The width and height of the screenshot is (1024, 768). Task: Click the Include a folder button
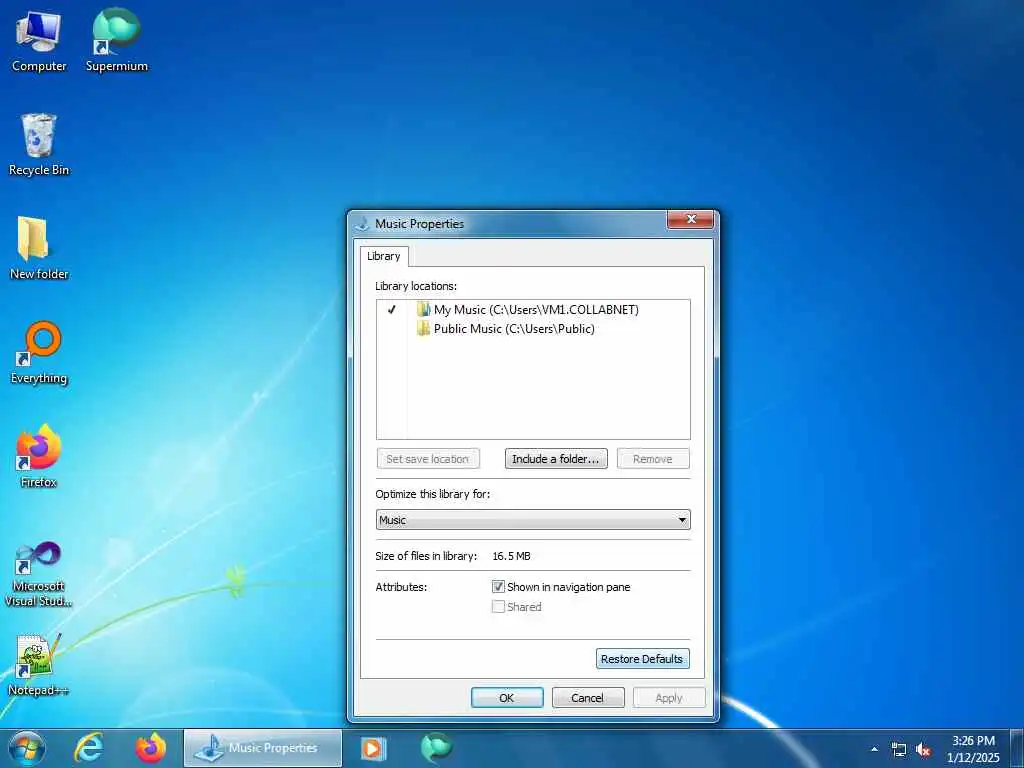click(556, 458)
